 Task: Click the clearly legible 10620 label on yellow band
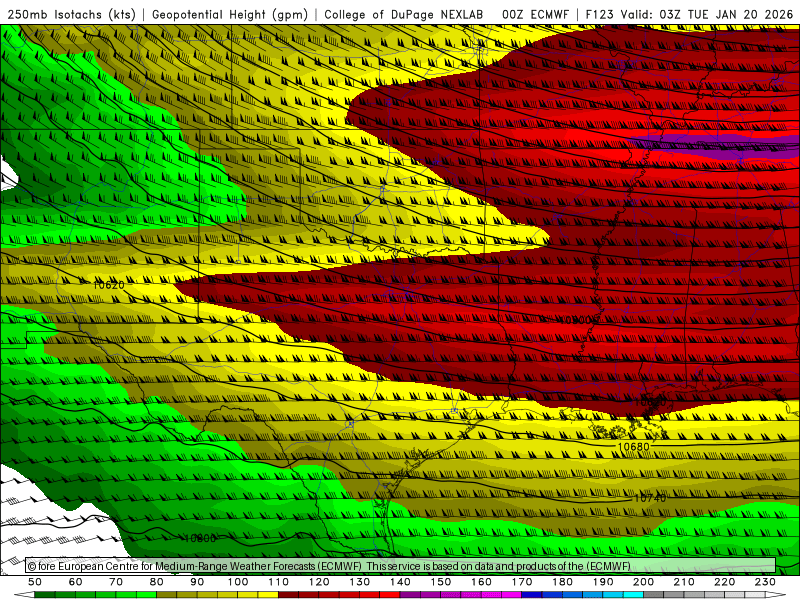click(109, 285)
